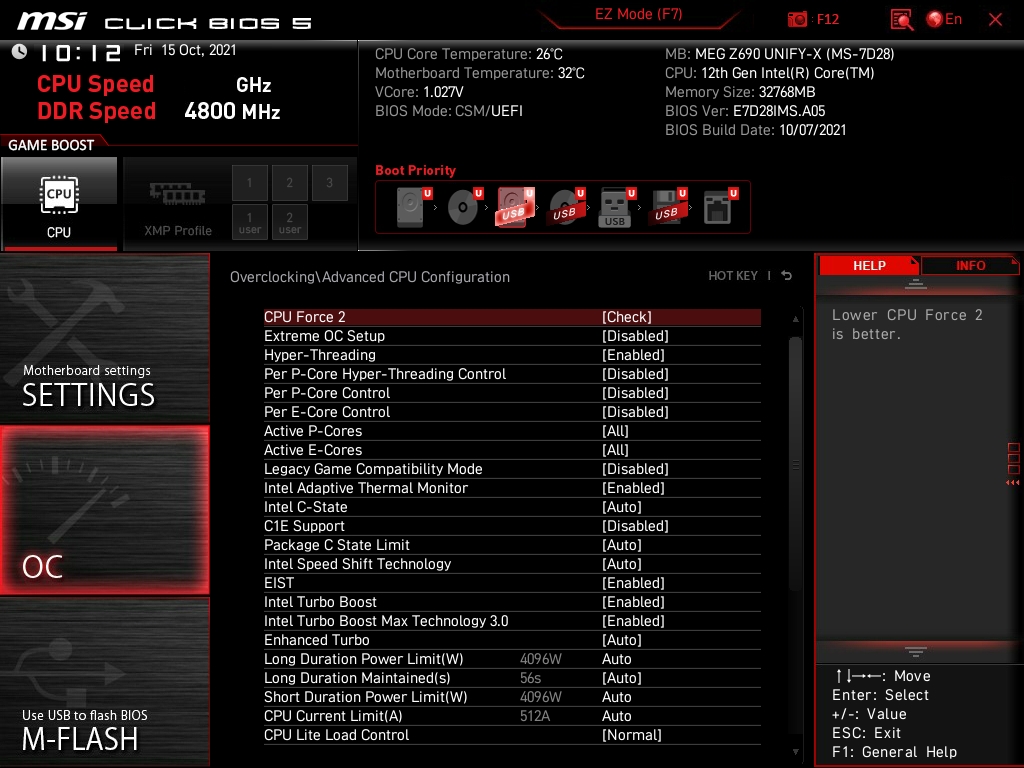The width and height of the screenshot is (1024, 768).
Task: Take a screenshot with the F12 camera icon
Action: pyautogui.click(x=798, y=19)
